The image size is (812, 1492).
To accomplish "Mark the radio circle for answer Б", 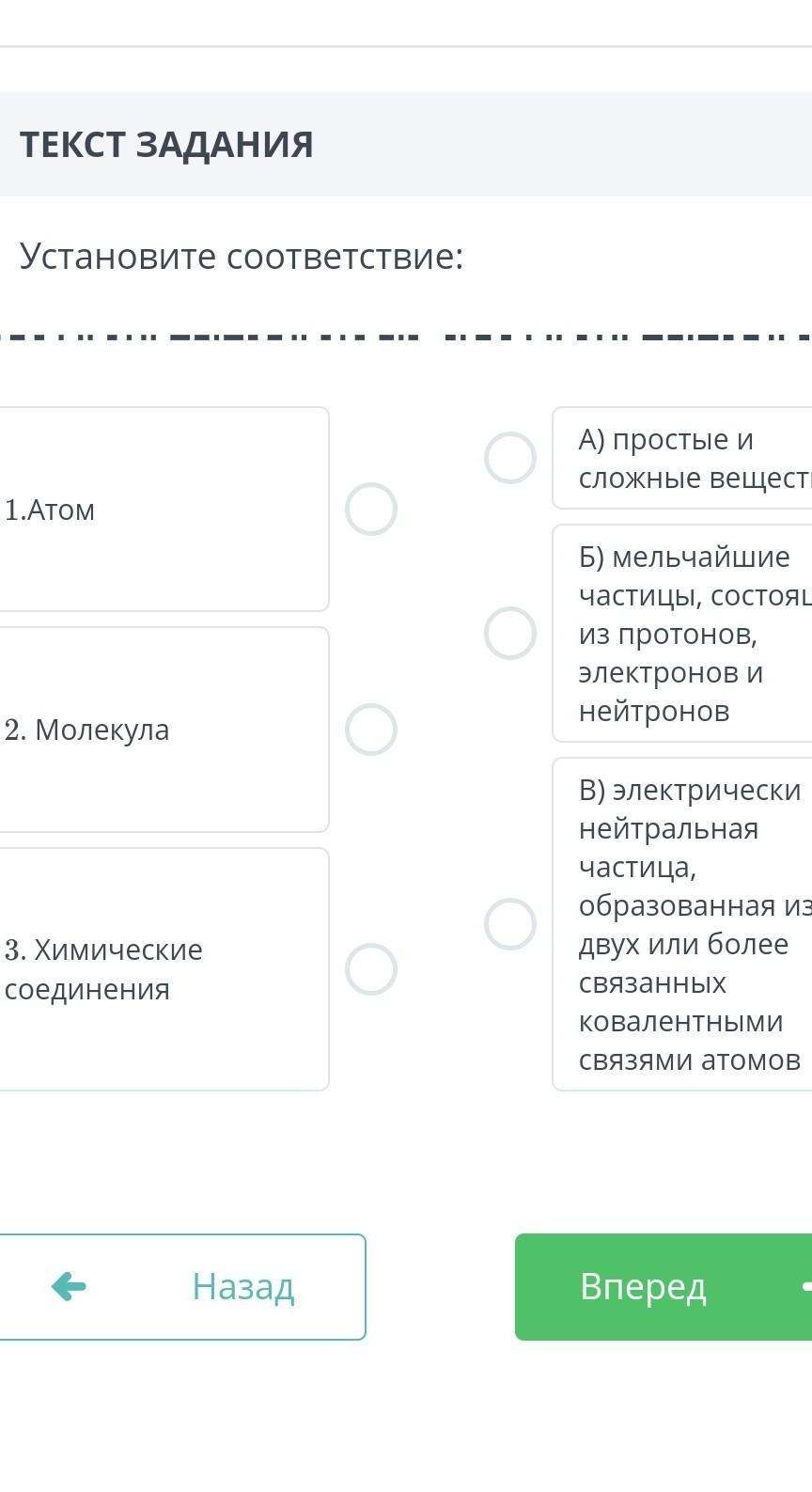I will [x=510, y=633].
